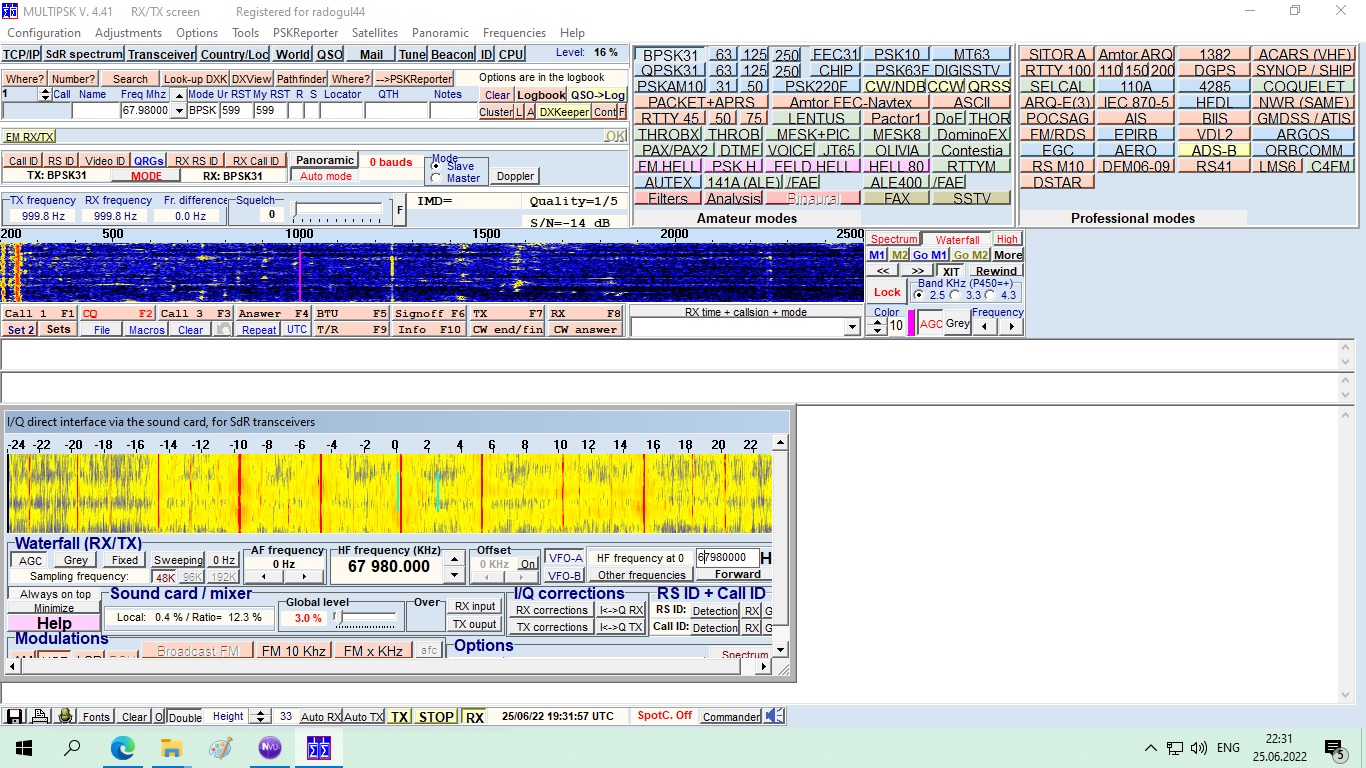Click the purple NVU taskbar icon
The height and width of the screenshot is (768, 1366).
click(x=269, y=748)
